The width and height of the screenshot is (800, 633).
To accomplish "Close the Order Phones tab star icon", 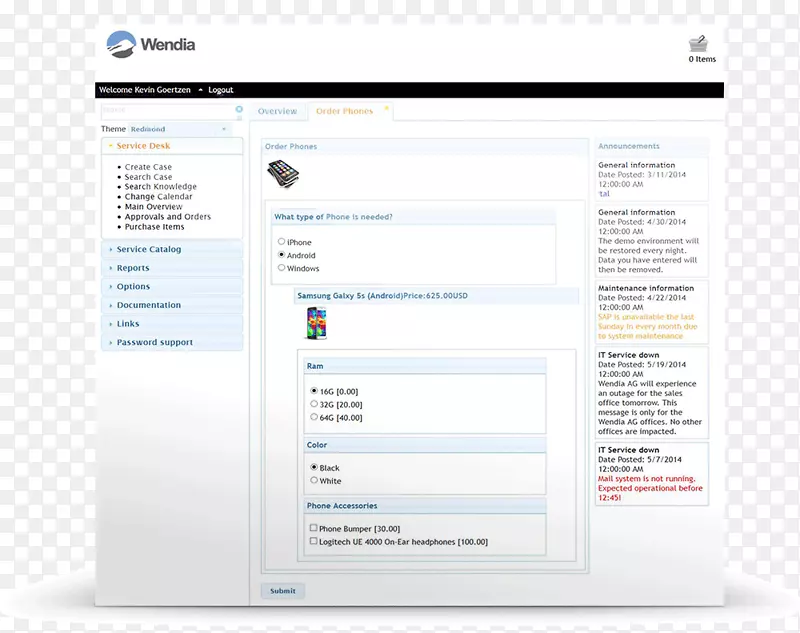I will pos(386,109).
